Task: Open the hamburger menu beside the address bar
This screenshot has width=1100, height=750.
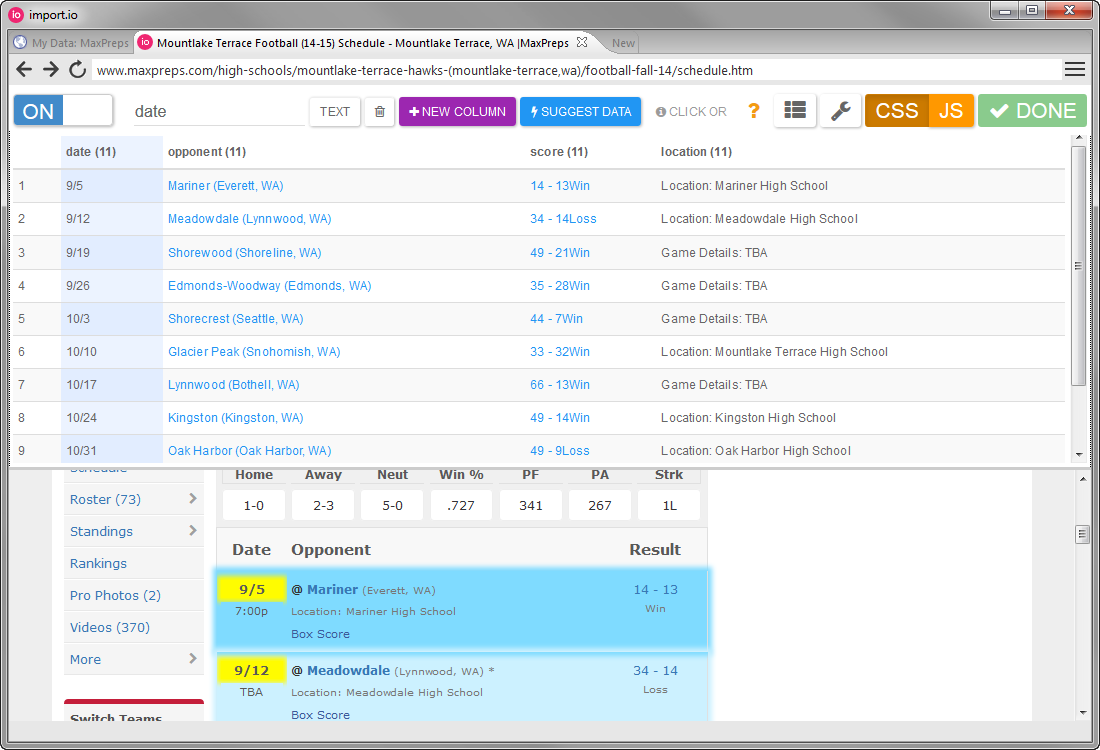Action: tap(1074, 69)
